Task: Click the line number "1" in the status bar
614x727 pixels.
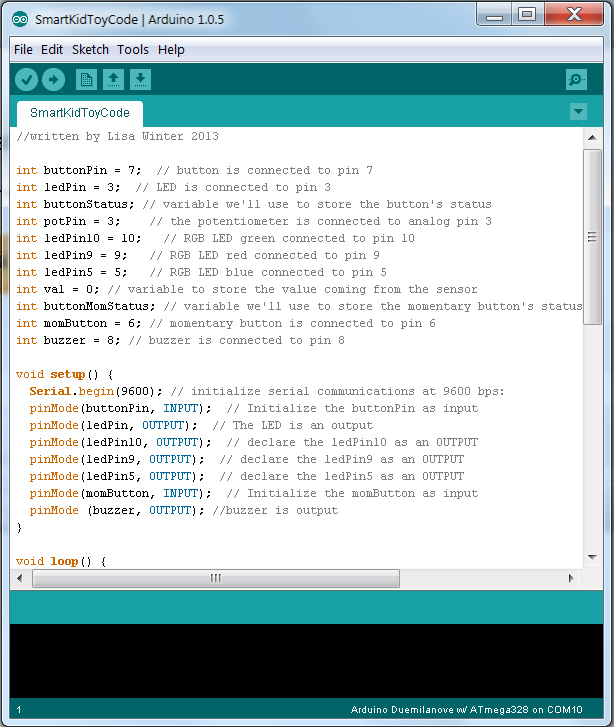Action: click(19, 710)
